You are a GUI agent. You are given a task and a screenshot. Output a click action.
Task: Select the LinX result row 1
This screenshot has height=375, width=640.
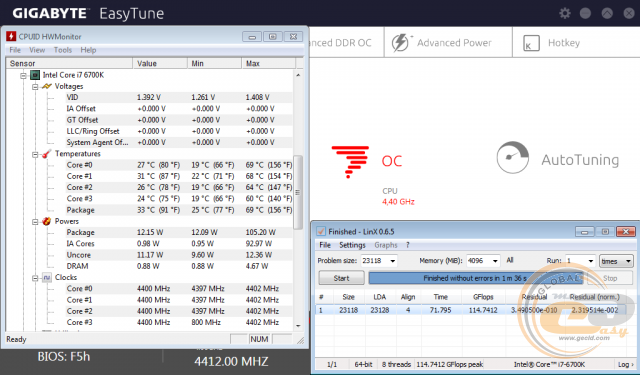[x=471, y=310]
